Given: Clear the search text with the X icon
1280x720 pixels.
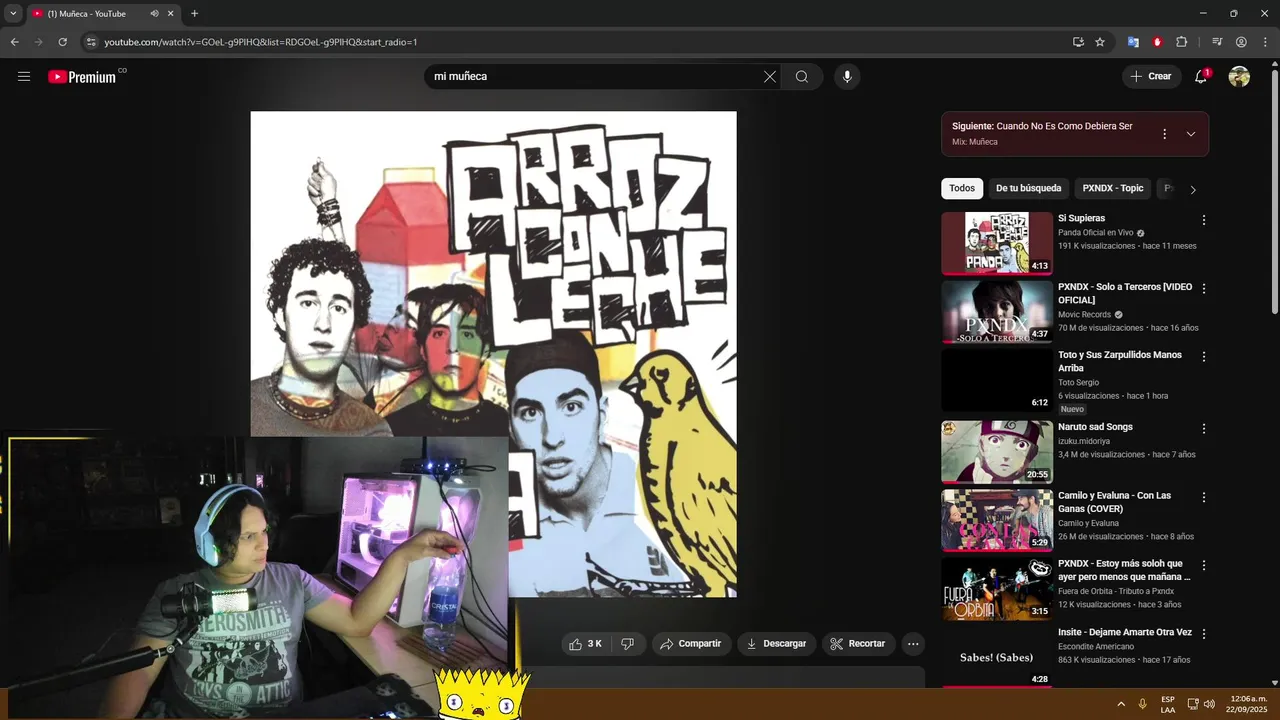Looking at the screenshot, I should coord(770,77).
